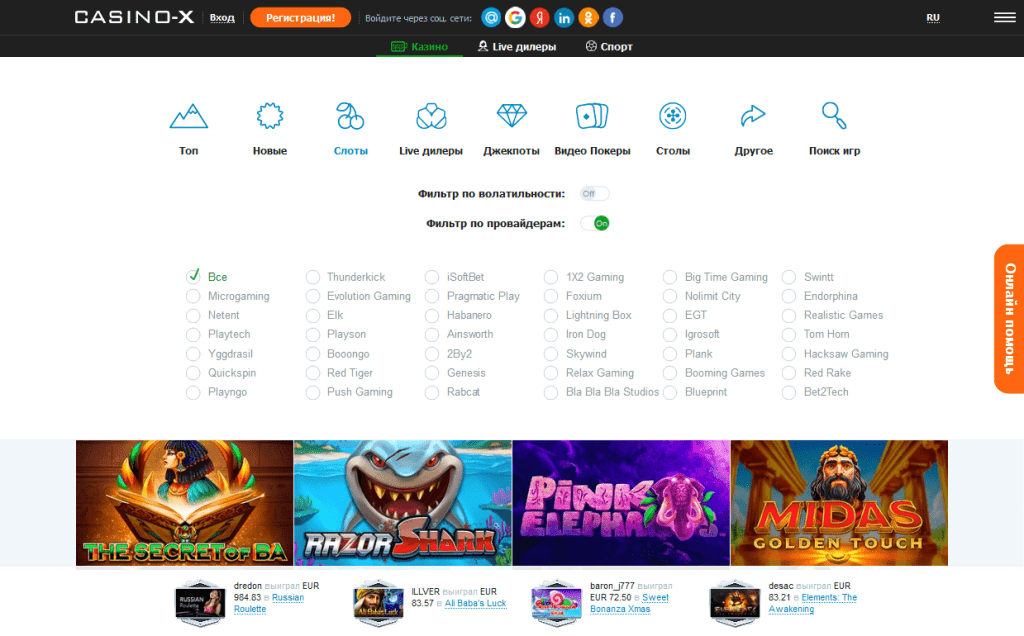Select the Blueprint provider filter
This screenshot has height=636, width=1024.
[695, 392]
